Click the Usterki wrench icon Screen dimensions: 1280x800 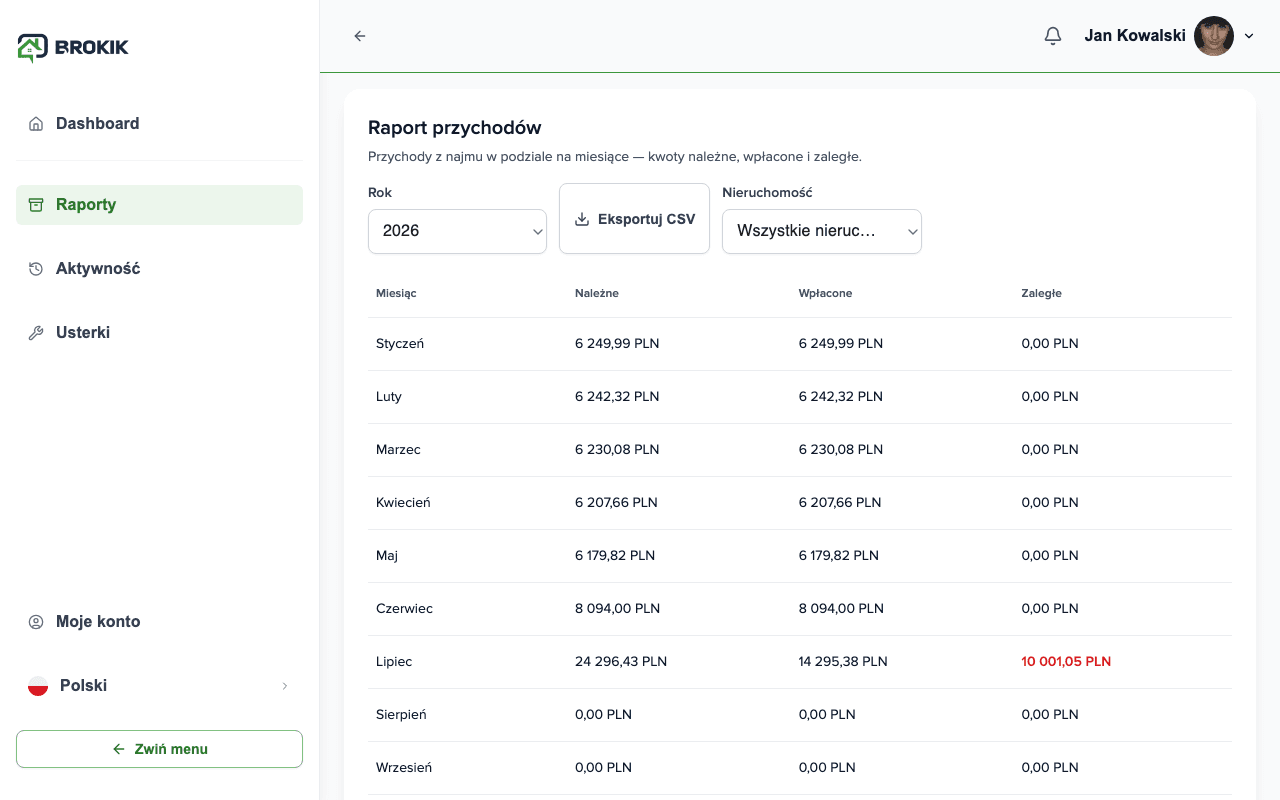pyautogui.click(x=36, y=333)
